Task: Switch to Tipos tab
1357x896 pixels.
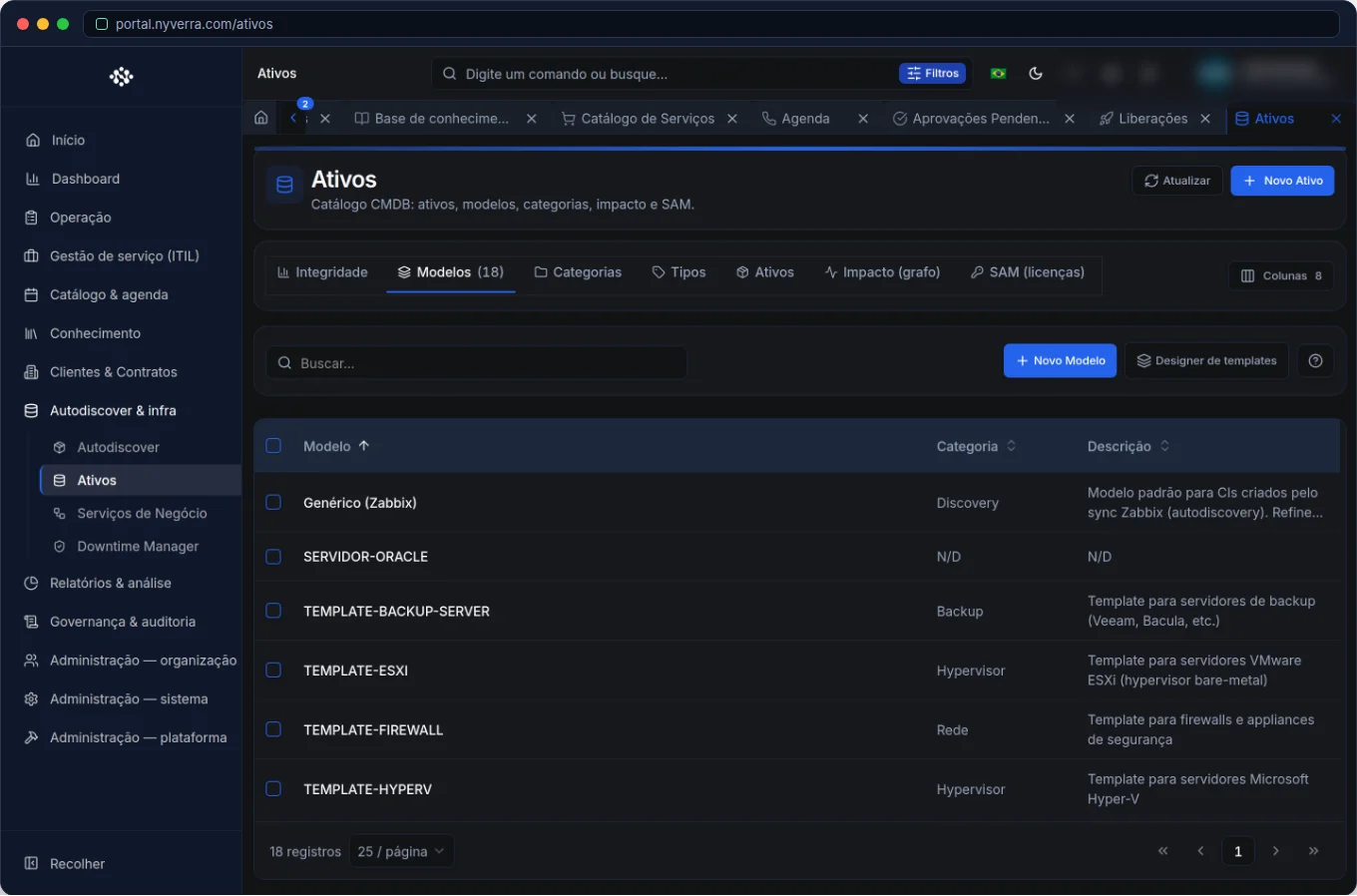Action: 678,272
